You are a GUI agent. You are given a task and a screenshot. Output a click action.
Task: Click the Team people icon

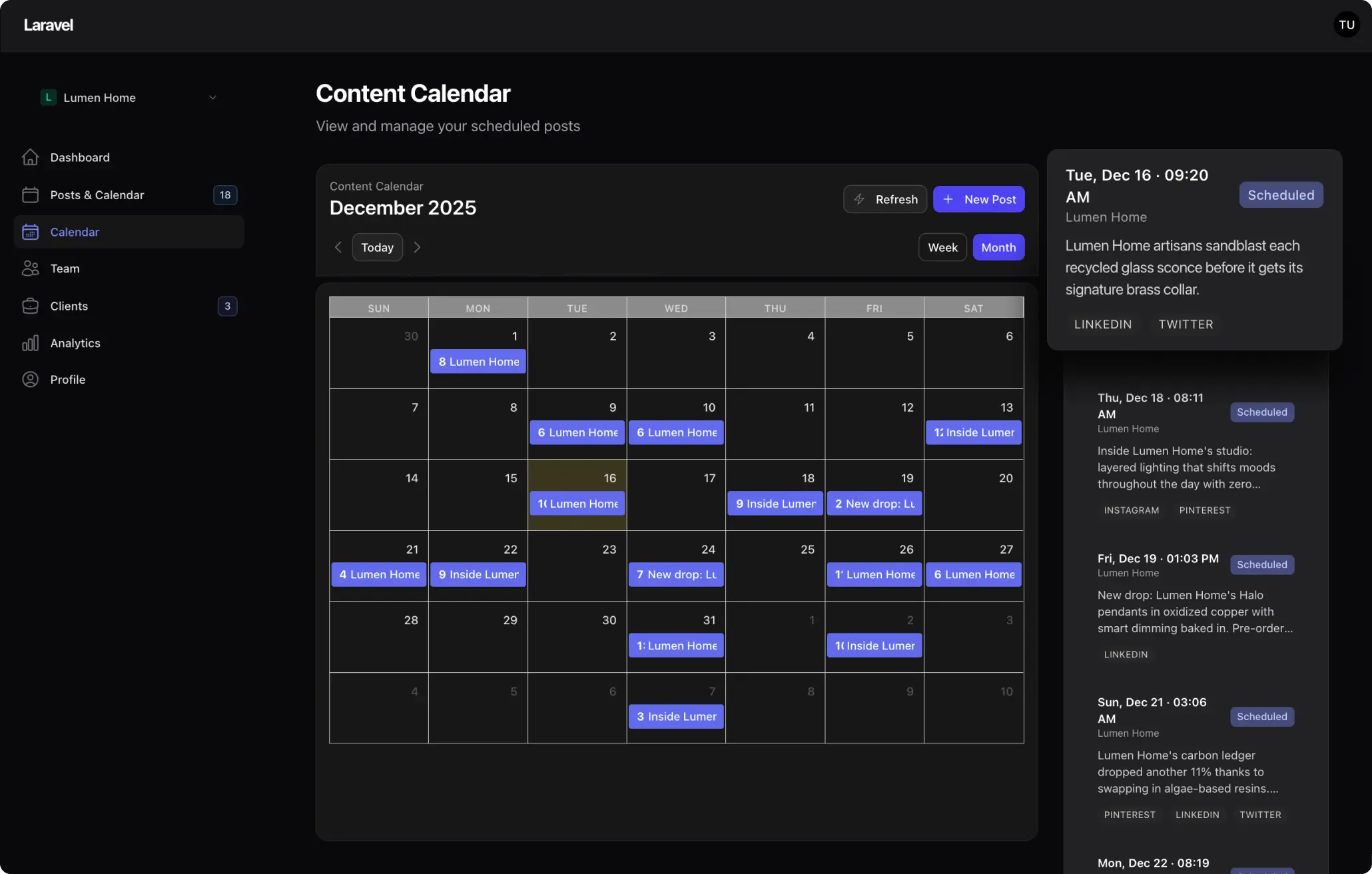point(31,268)
